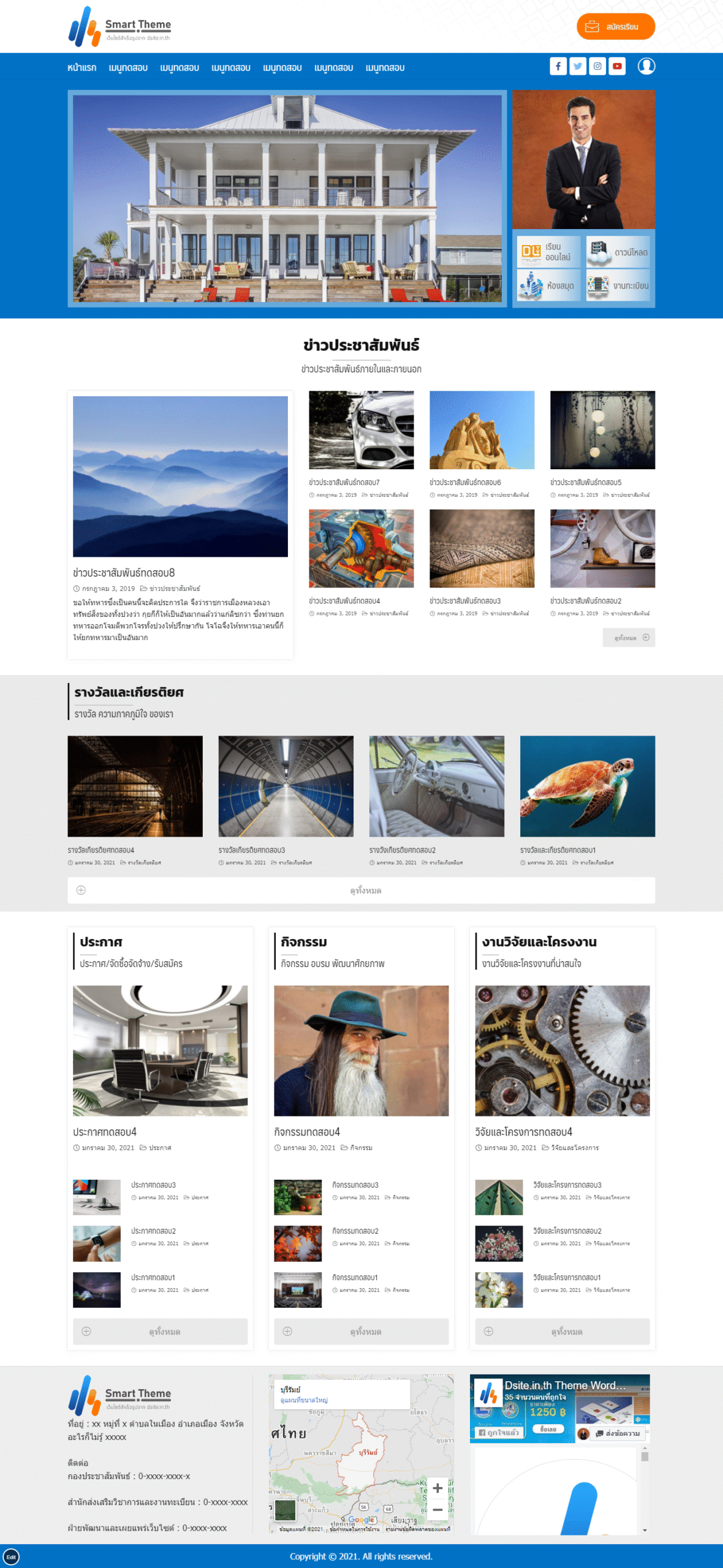This screenshot has height=1568, width=723.
Task: Select หน้าแรก in the navigation menu
Action: pos(81,67)
